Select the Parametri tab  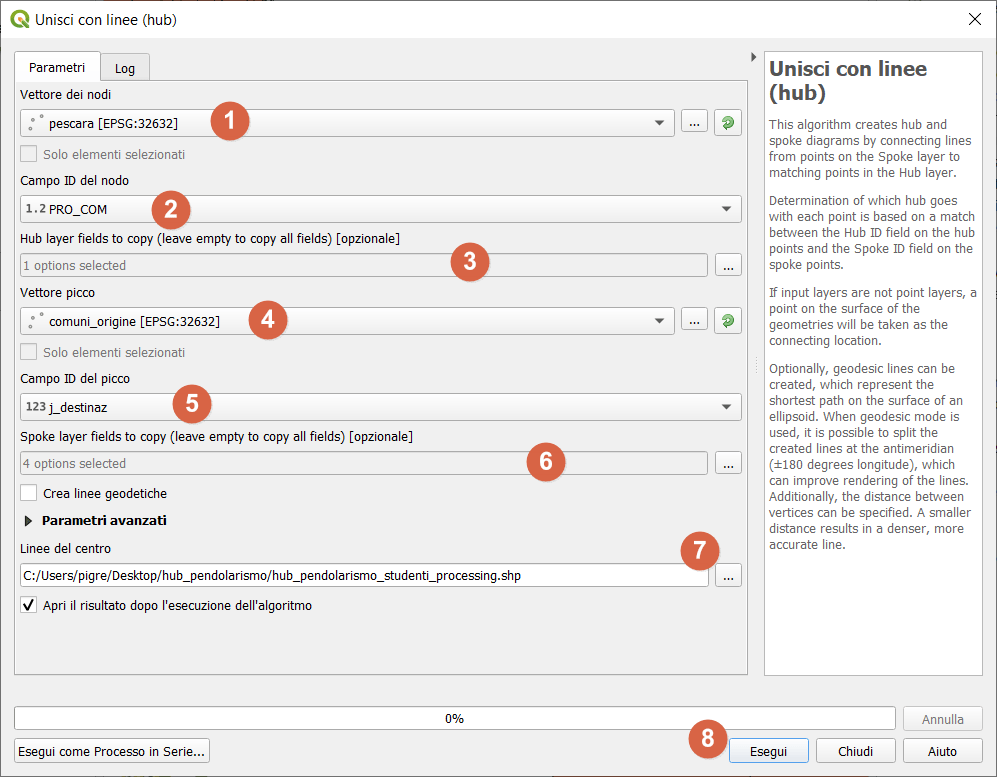click(57, 67)
